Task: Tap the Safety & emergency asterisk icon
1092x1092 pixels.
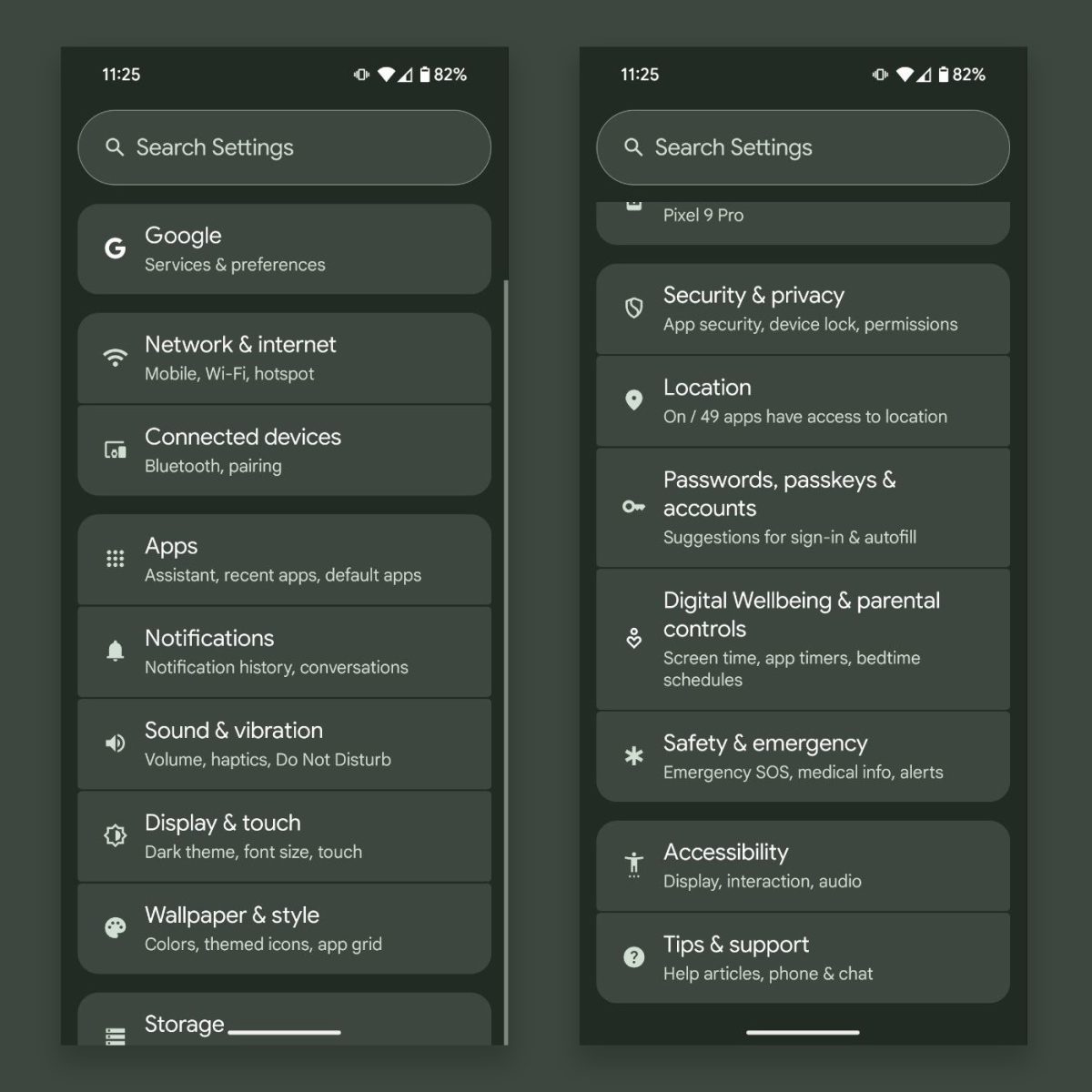Action: pyautogui.click(x=633, y=756)
